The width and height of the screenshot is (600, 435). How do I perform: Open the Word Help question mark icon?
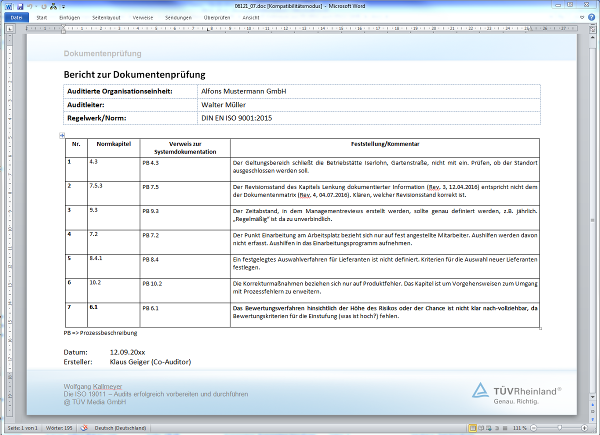coord(593,18)
